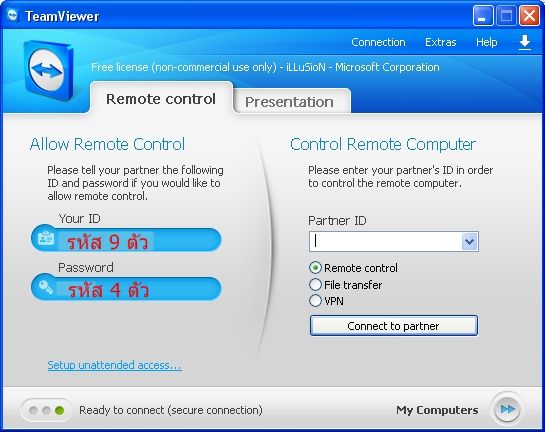This screenshot has height=432, width=545.
Task: Select the File transfer radio option
Action: coord(315,285)
